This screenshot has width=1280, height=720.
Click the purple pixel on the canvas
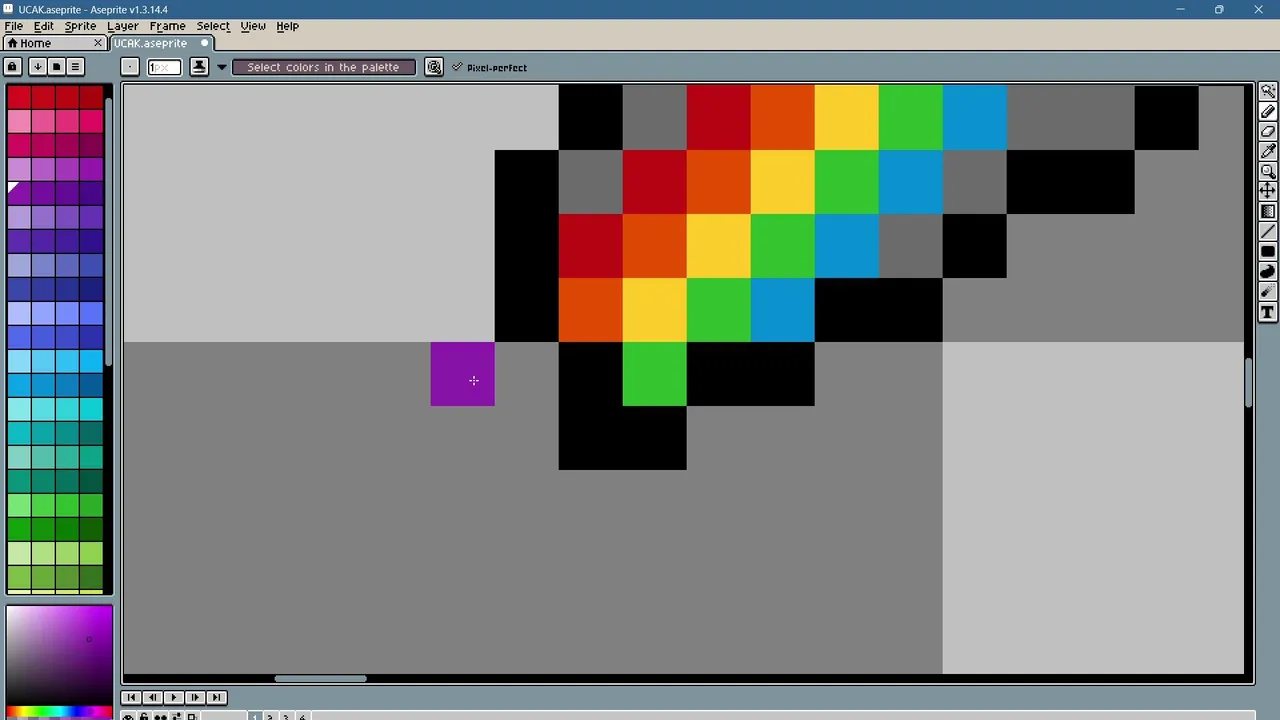[462, 374]
